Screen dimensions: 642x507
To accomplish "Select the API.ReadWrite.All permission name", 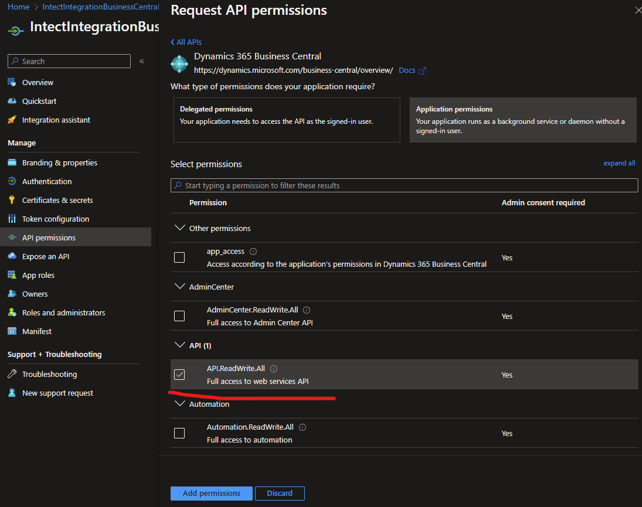I will tap(236, 369).
